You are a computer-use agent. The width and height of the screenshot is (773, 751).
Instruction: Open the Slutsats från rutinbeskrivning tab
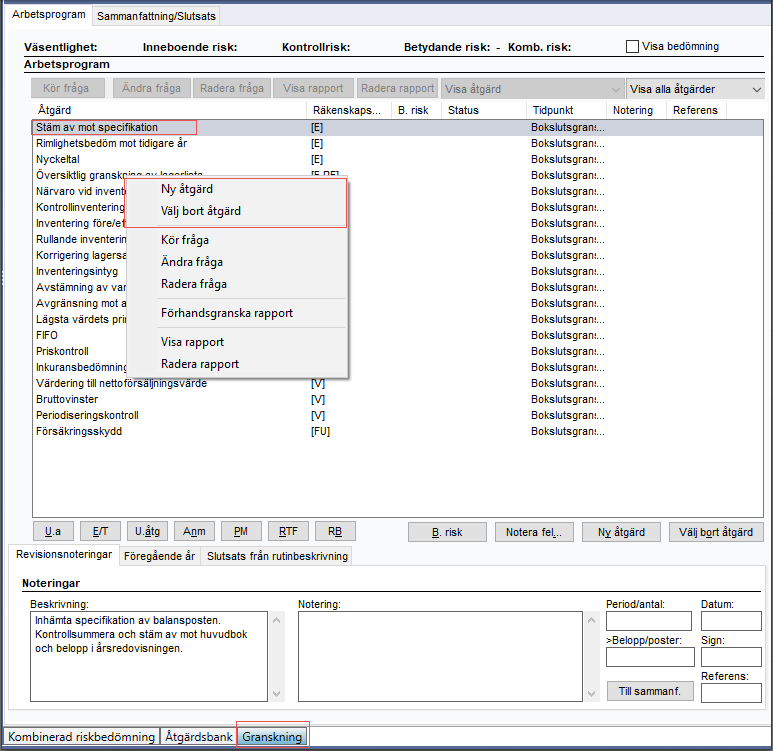coord(277,556)
